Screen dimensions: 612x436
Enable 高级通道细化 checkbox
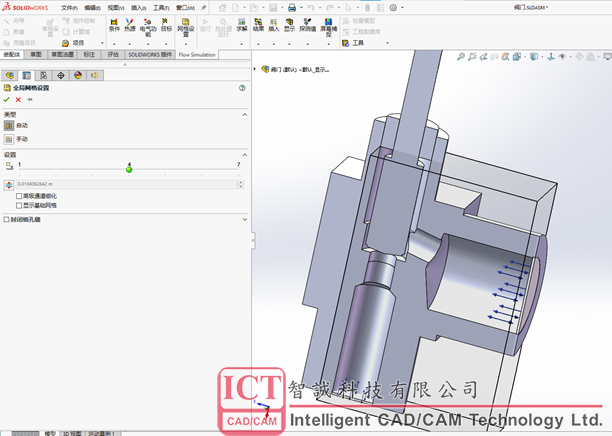pyautogui.click(x=19, y=196)
